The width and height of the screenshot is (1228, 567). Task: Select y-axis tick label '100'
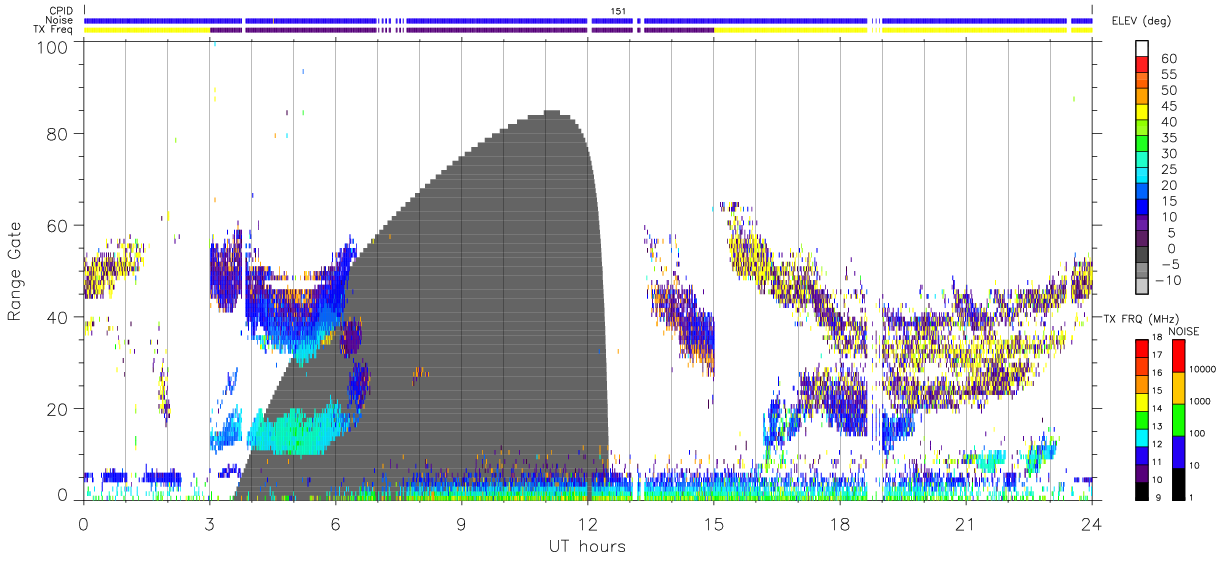click(x=53, y=46)
